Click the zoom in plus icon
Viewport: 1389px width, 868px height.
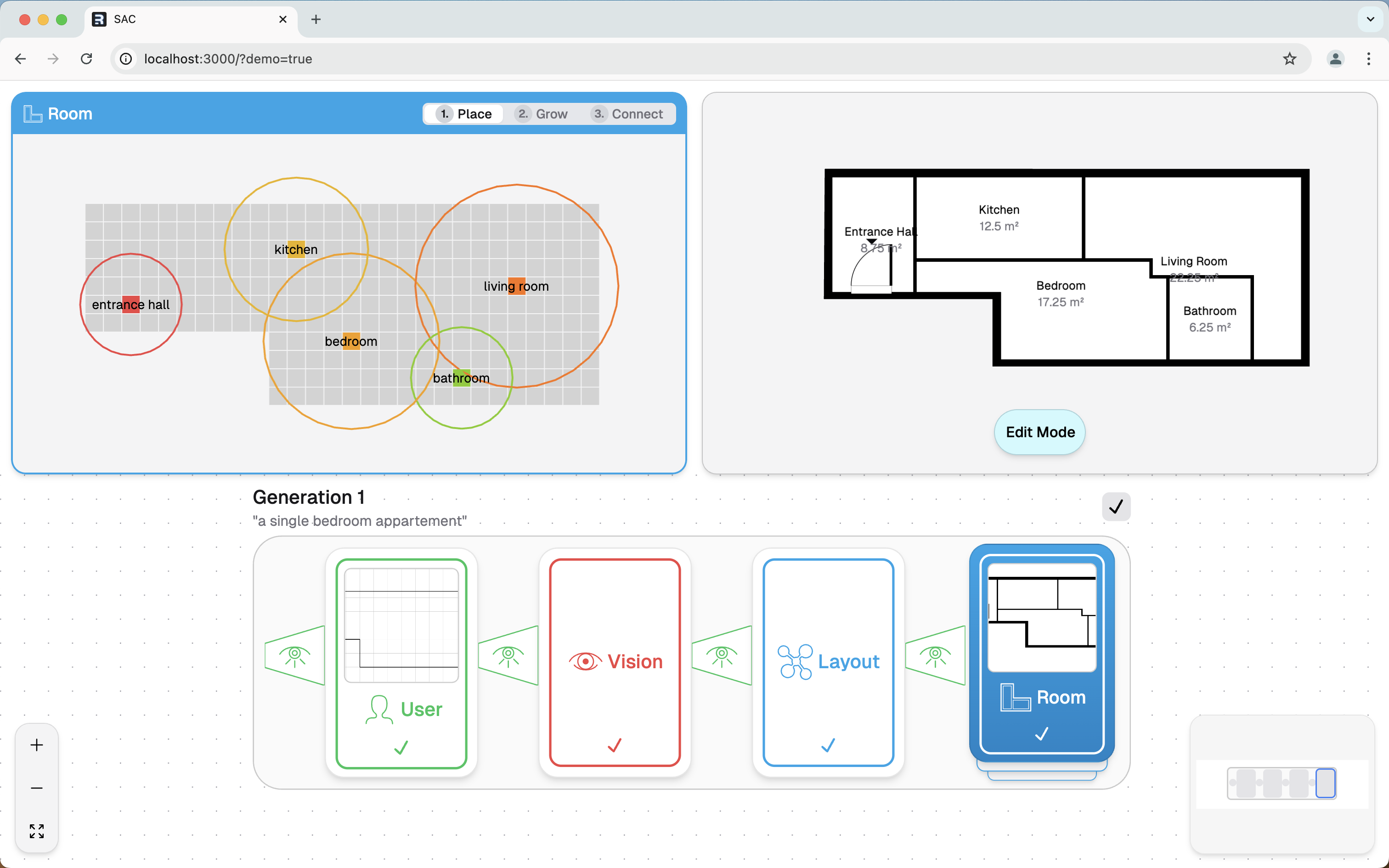click(x=37, y=745)
